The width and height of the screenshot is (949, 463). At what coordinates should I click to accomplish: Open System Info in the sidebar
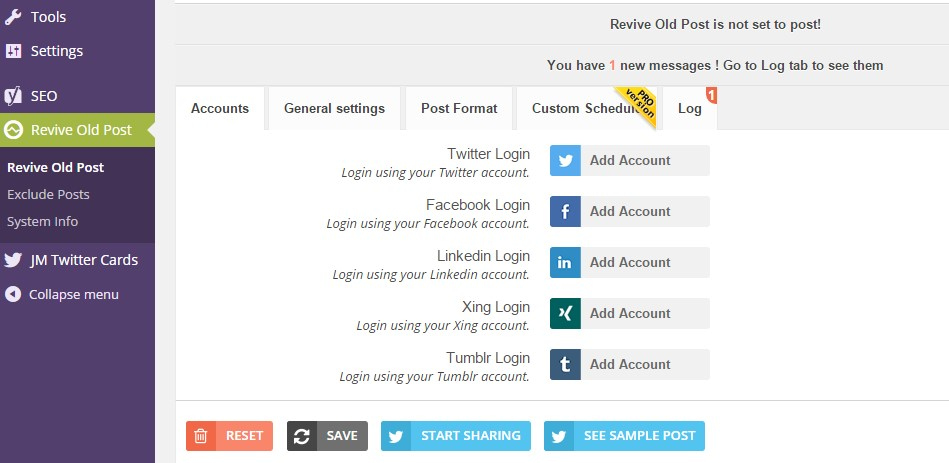click(x=42, y=222)
